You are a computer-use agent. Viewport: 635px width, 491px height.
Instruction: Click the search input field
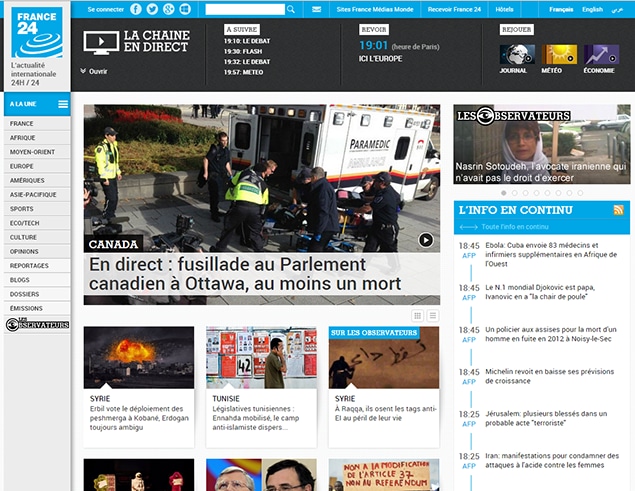(245, 9)
